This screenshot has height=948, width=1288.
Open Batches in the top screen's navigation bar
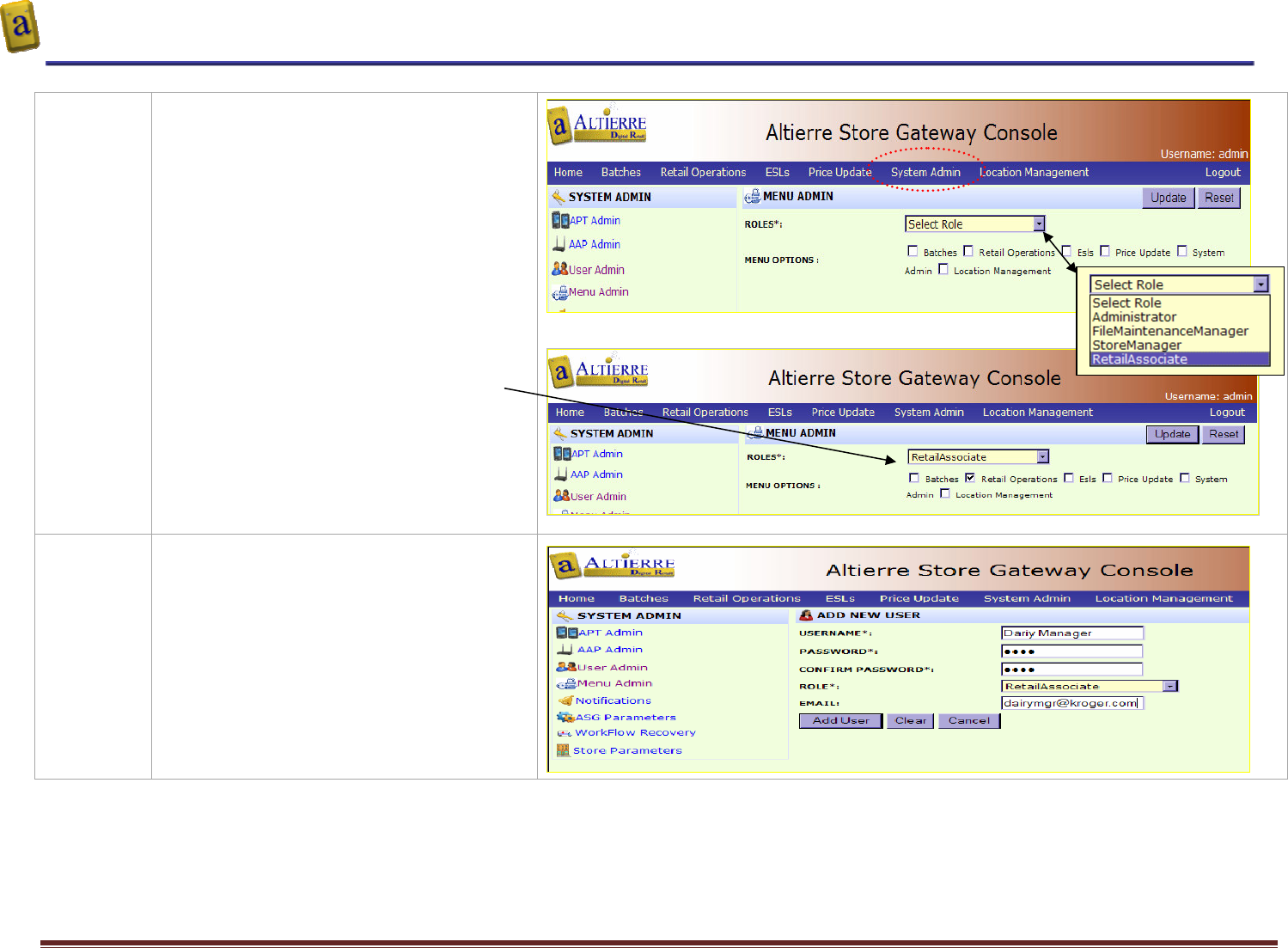tap(621, 172)
